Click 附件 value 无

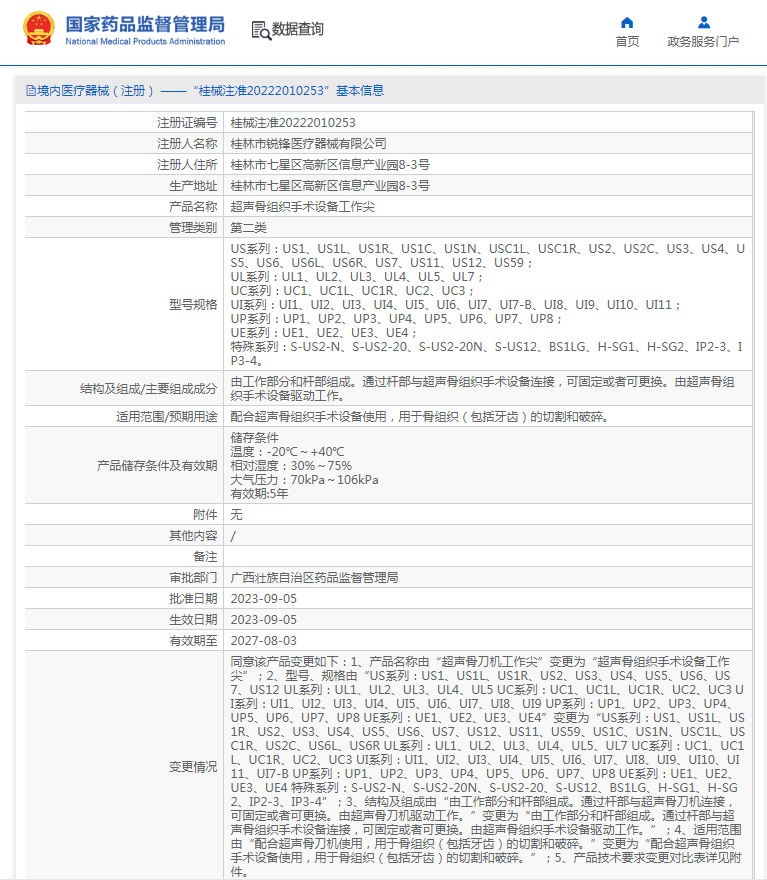tap(236, 515)
